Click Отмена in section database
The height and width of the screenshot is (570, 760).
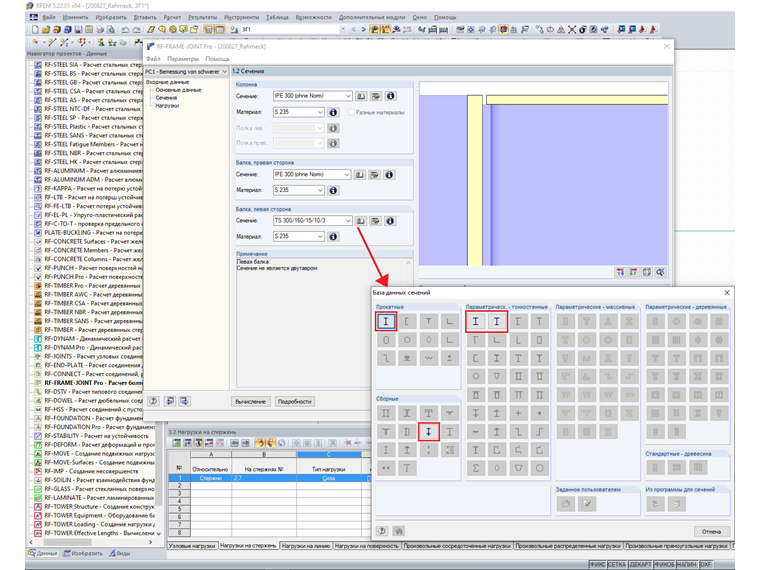click(711, 532)
